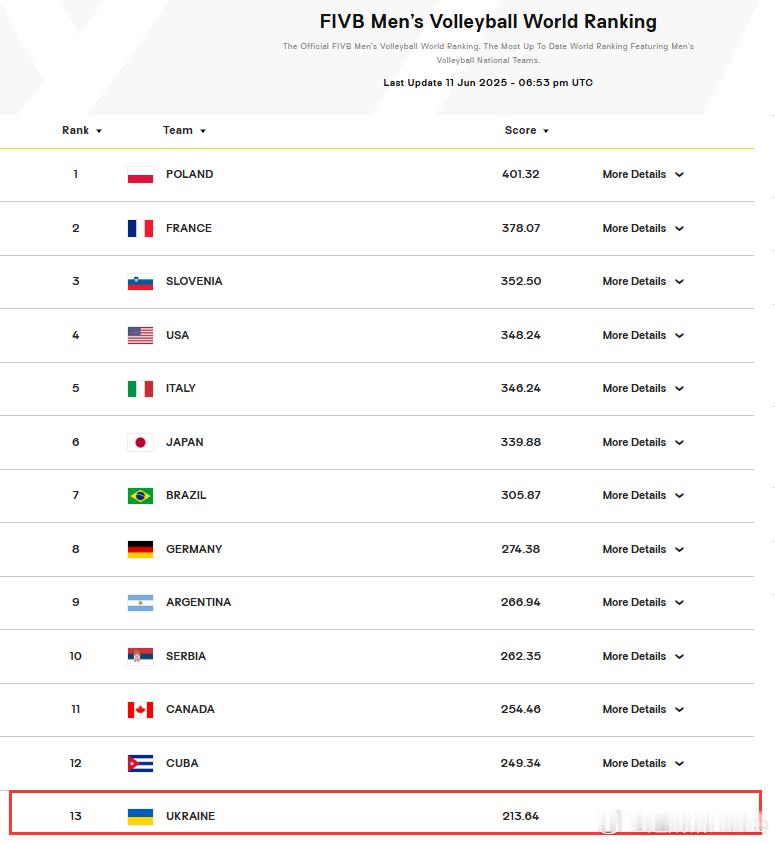Image resolution: width=775 pixels, height=843 pixels.
Task: Select the Japan flag icon
Action: tap(140, 442)
